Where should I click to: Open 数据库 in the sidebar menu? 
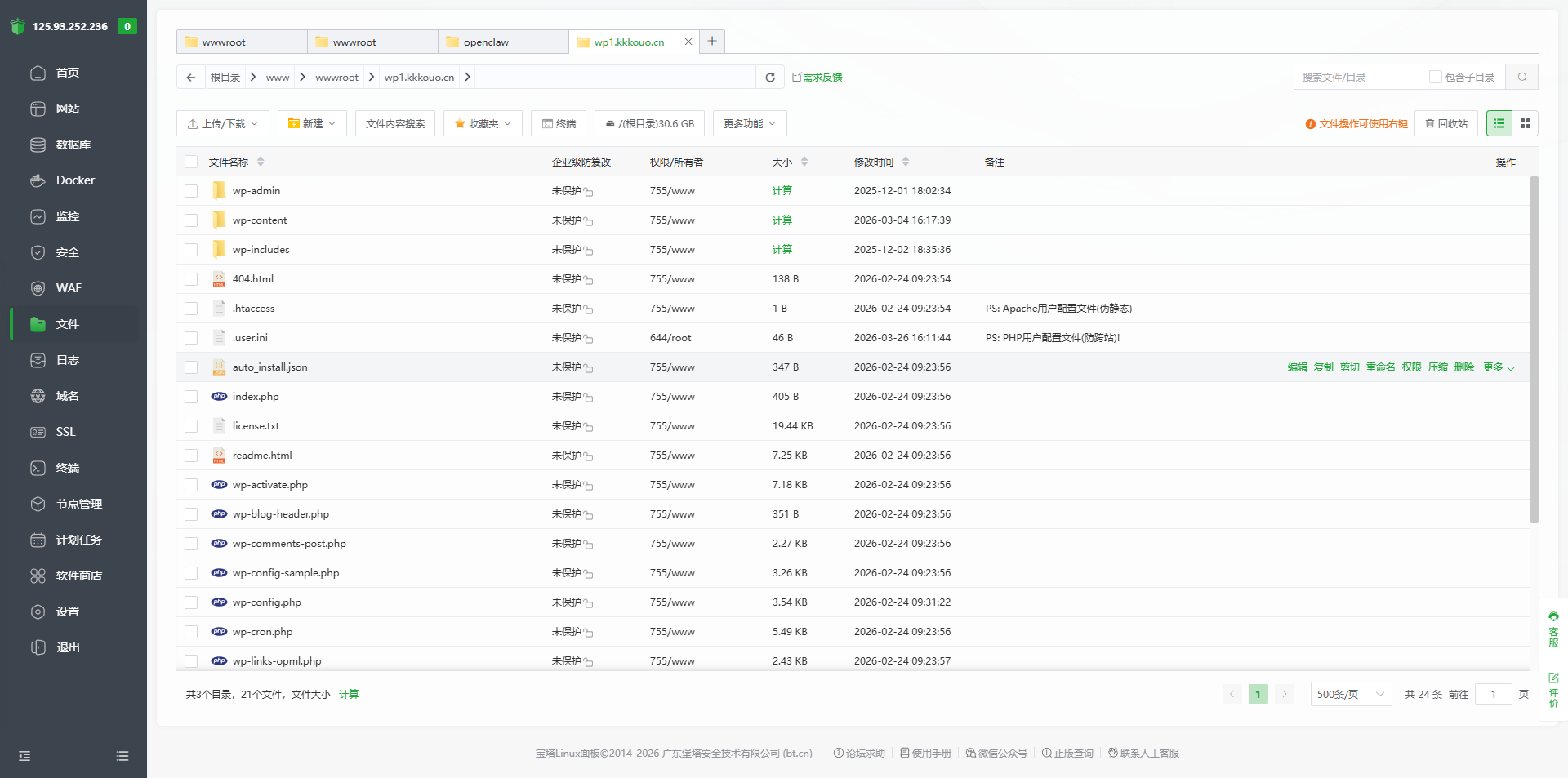pos(73,144)
